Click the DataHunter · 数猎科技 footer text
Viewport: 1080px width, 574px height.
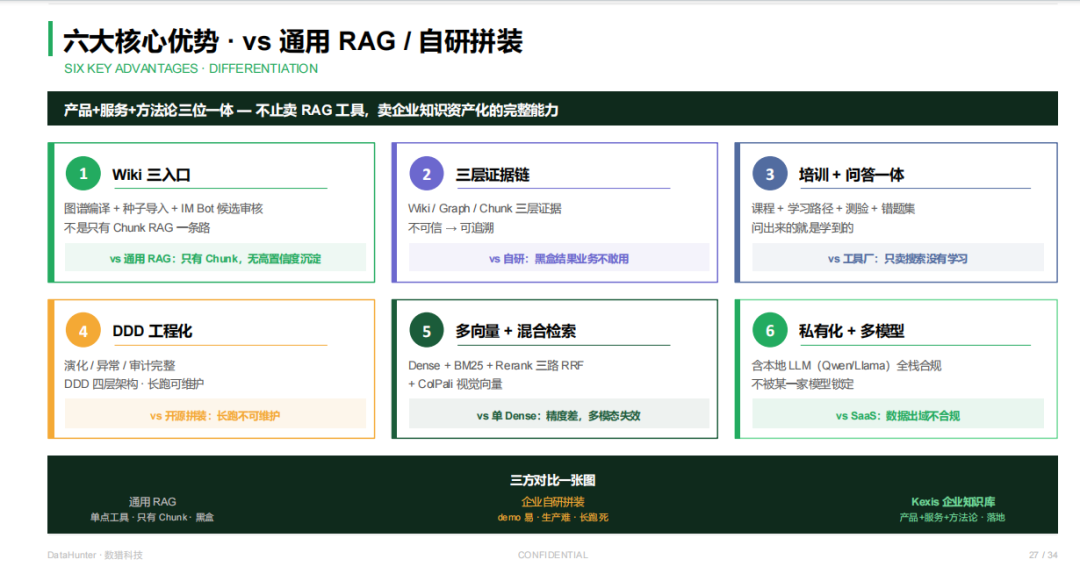coord(95,555)
